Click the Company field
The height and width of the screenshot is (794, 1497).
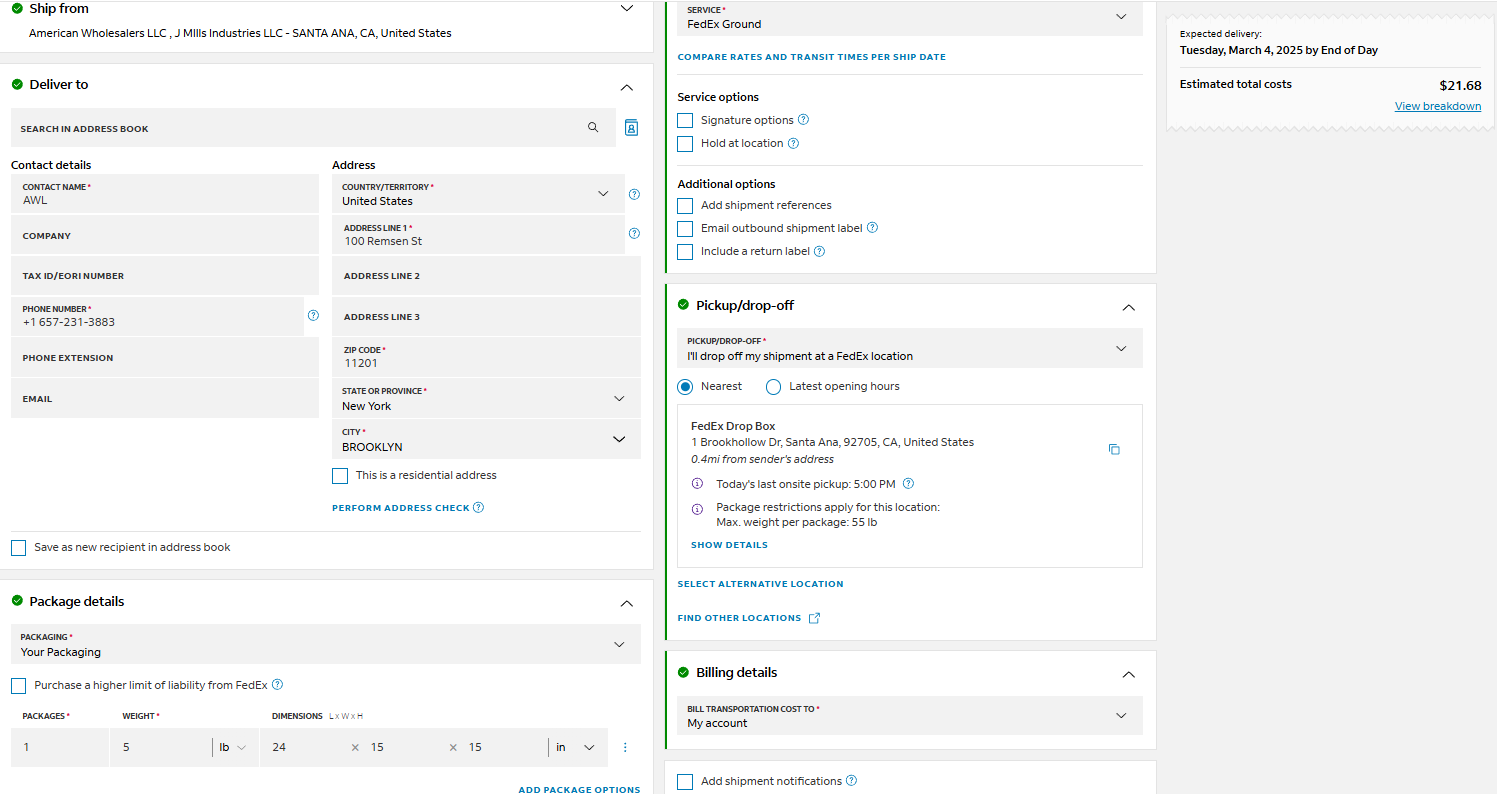165,235
